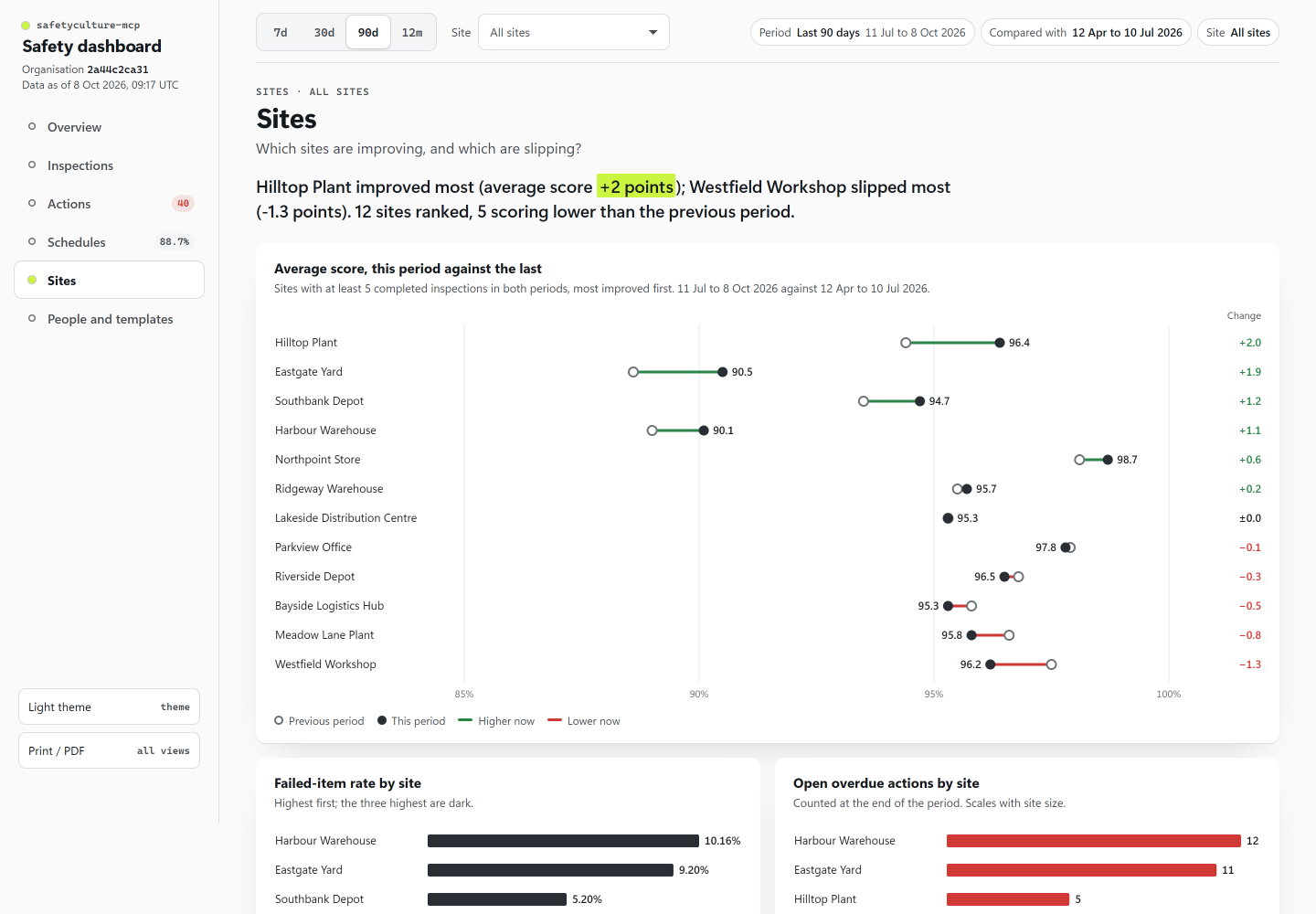Click the 40 badge next to Actions

pos(183,204)
